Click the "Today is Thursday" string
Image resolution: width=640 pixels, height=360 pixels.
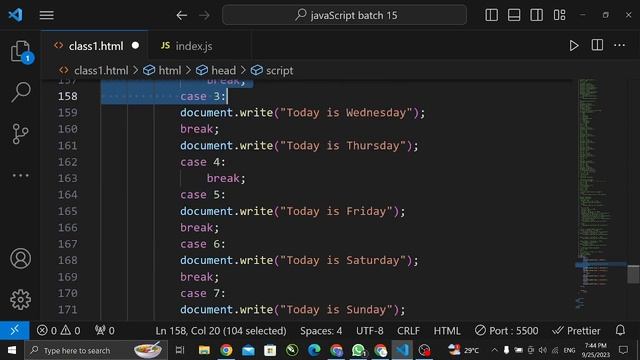pos(343,146)
